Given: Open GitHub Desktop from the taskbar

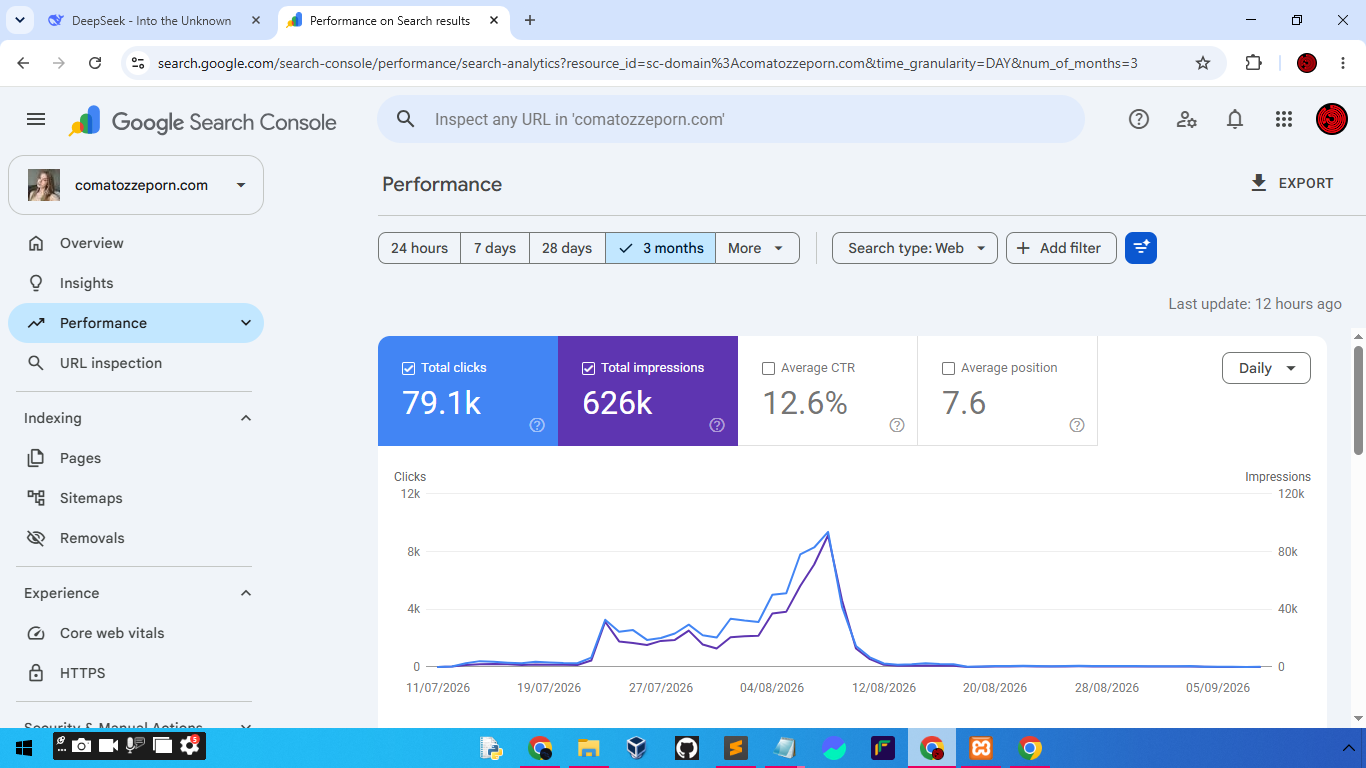Looking at the screenshot, I should [686, 748].
